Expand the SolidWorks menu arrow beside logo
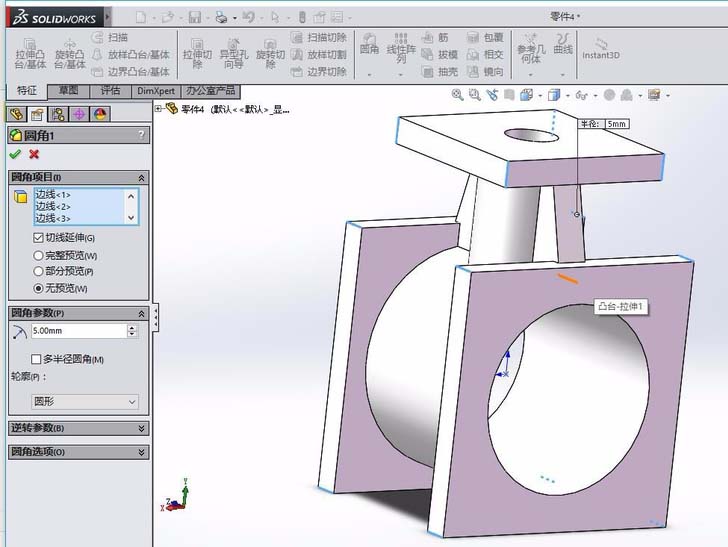 (108, 18)
